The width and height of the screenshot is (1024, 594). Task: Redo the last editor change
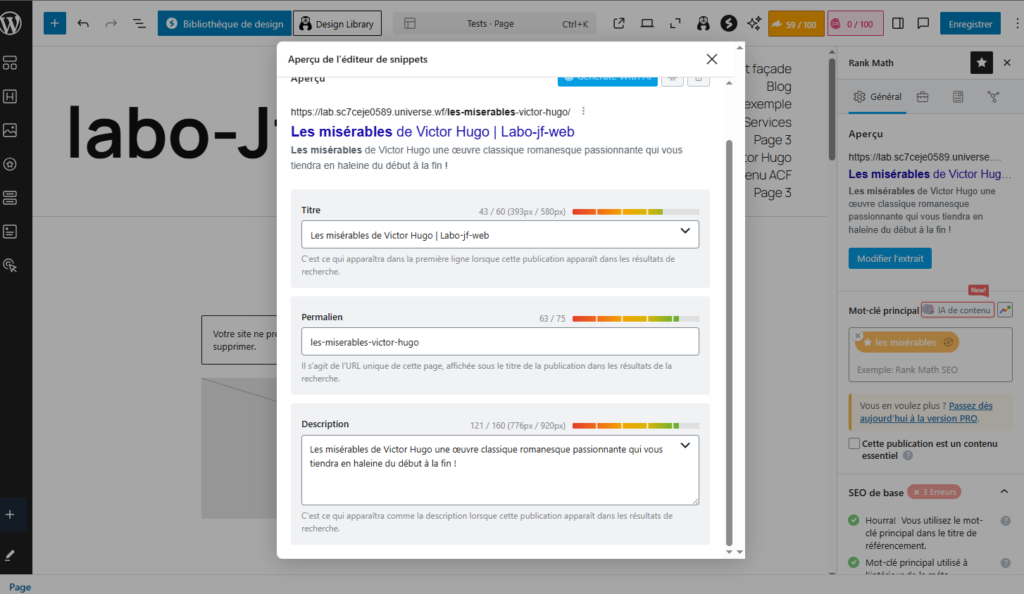[111, 23]
